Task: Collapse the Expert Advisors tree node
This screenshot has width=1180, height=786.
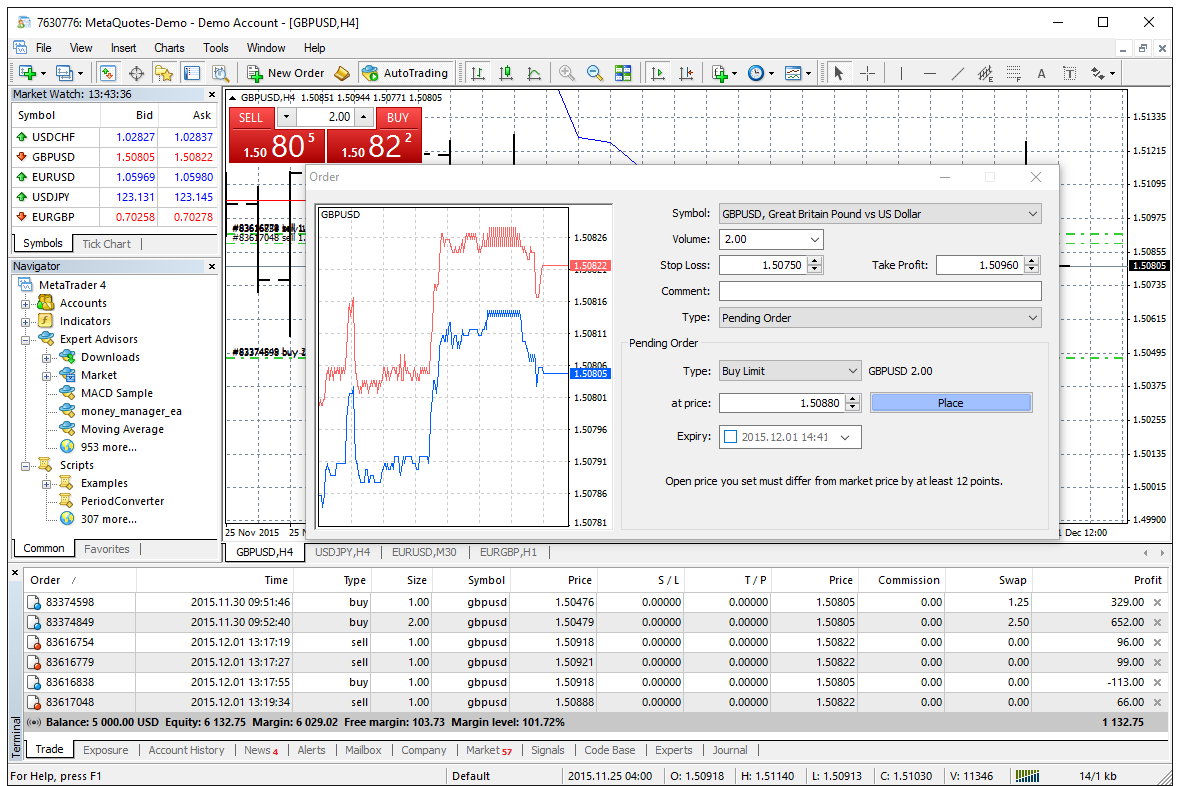Action: (26, 340)
